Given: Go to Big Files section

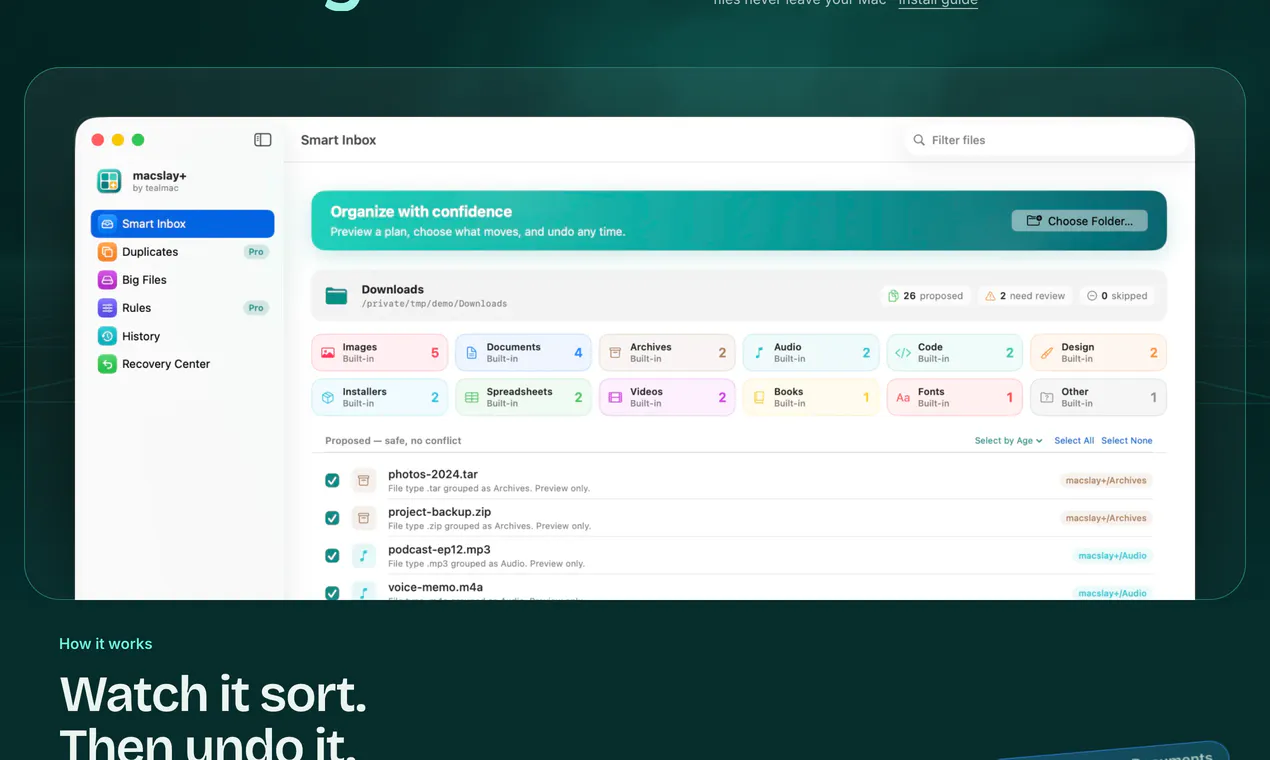Looking at the screenshot, I should click(x=182, y=280).
